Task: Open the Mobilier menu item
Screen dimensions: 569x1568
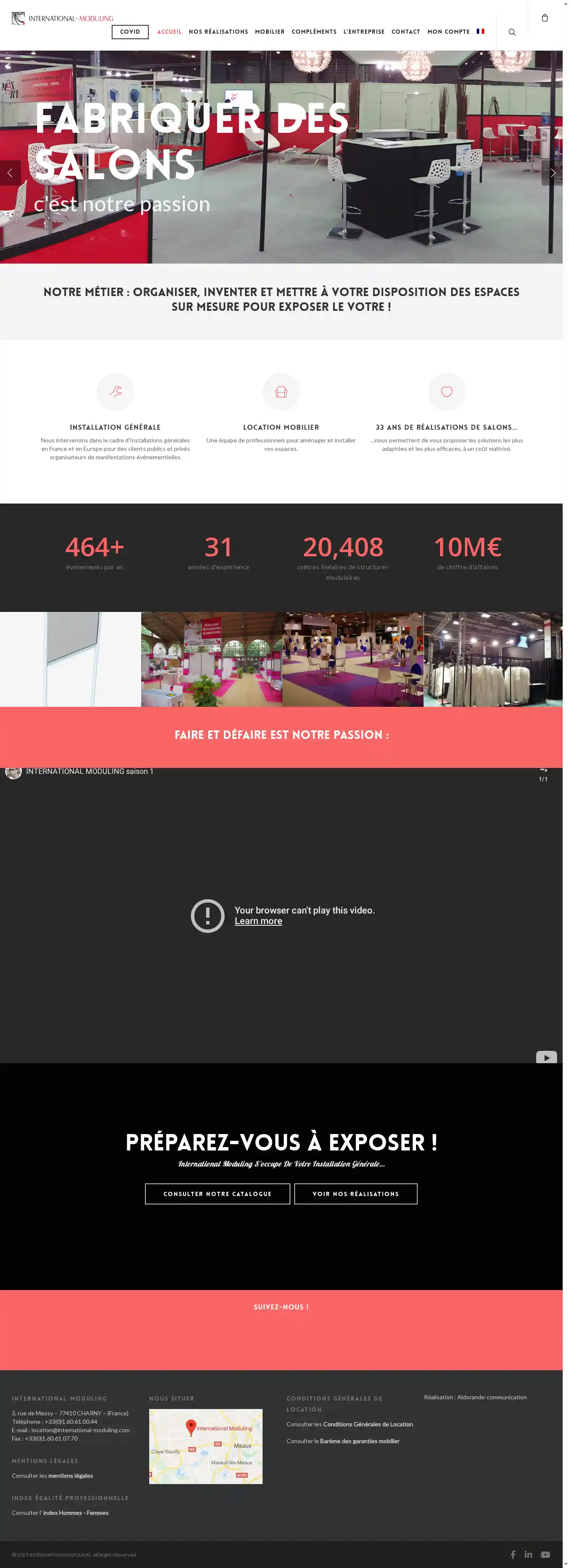Action: tap(270, 32)
